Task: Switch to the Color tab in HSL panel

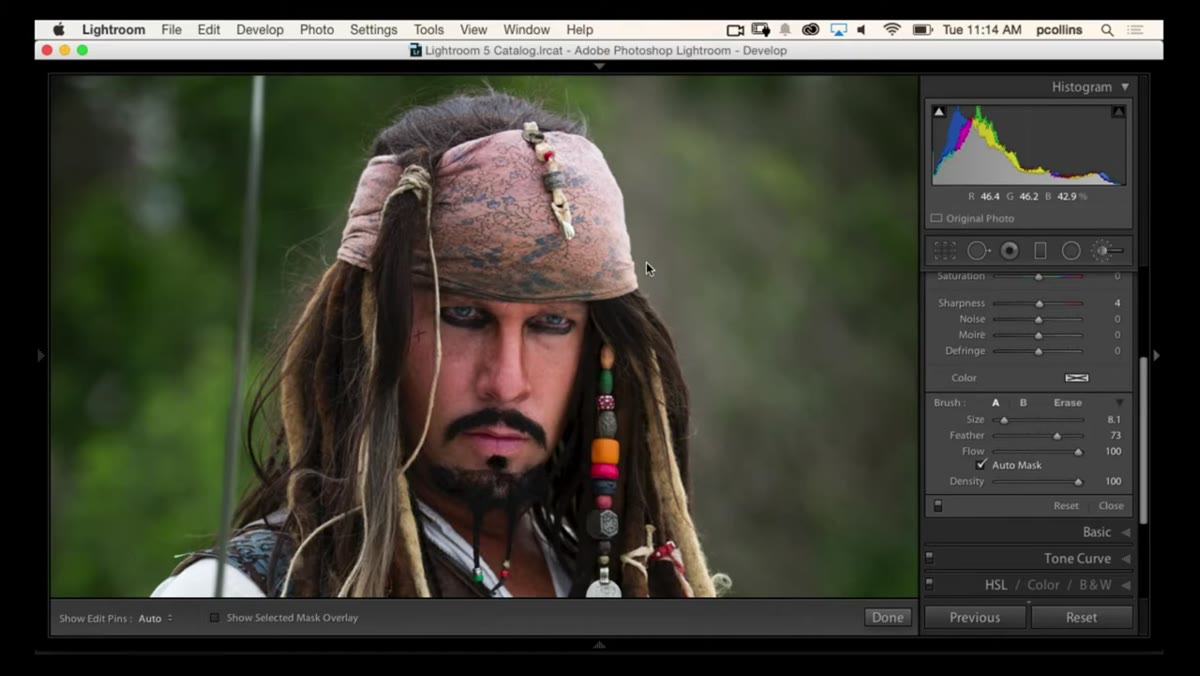Action: point(1043,585)
